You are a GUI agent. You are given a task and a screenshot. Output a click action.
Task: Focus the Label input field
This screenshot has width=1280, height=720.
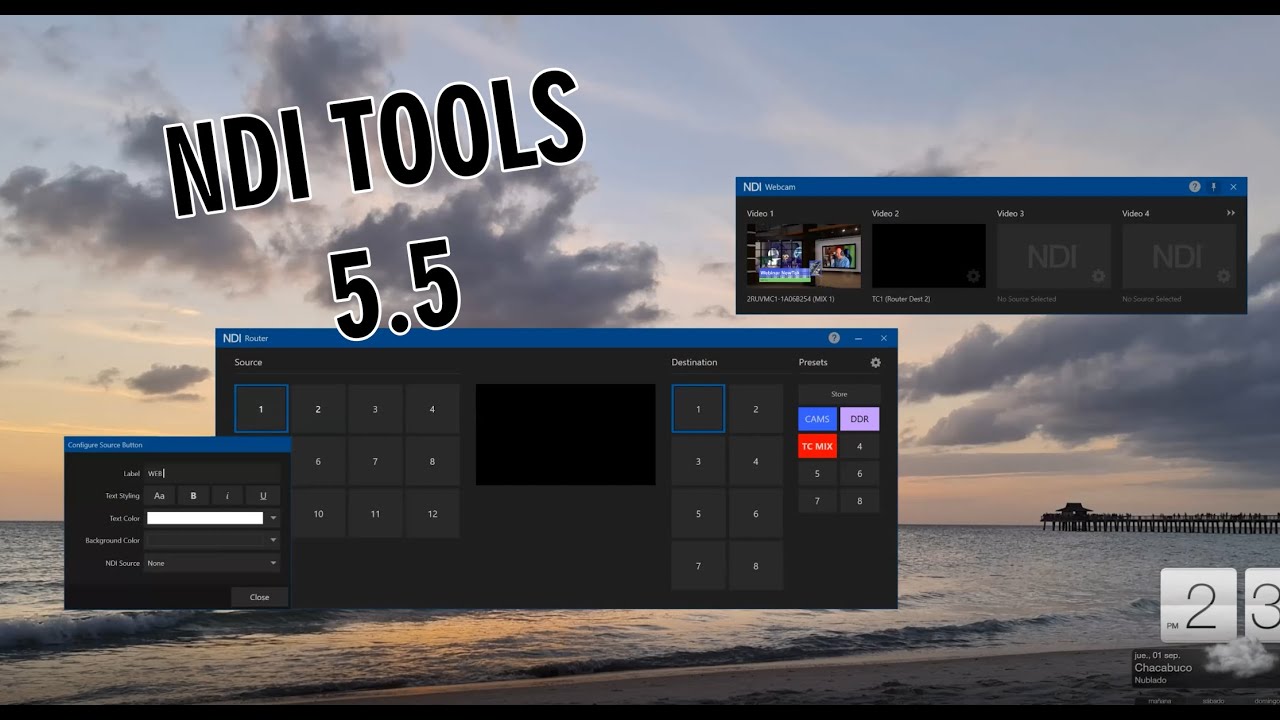point(212,473)
